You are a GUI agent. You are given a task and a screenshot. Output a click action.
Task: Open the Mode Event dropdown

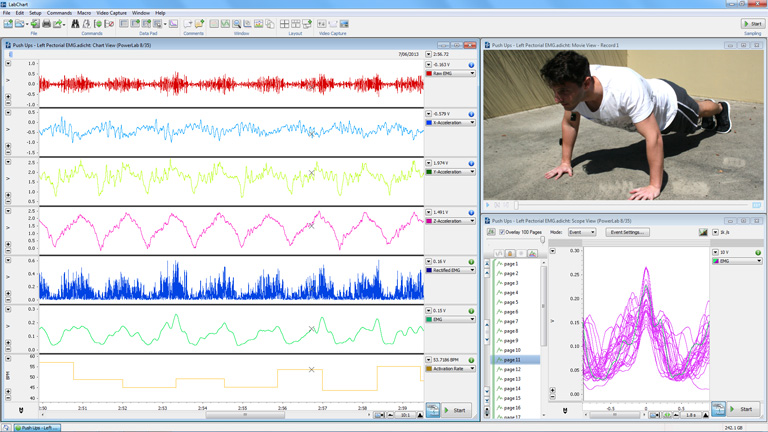(582, 232)
